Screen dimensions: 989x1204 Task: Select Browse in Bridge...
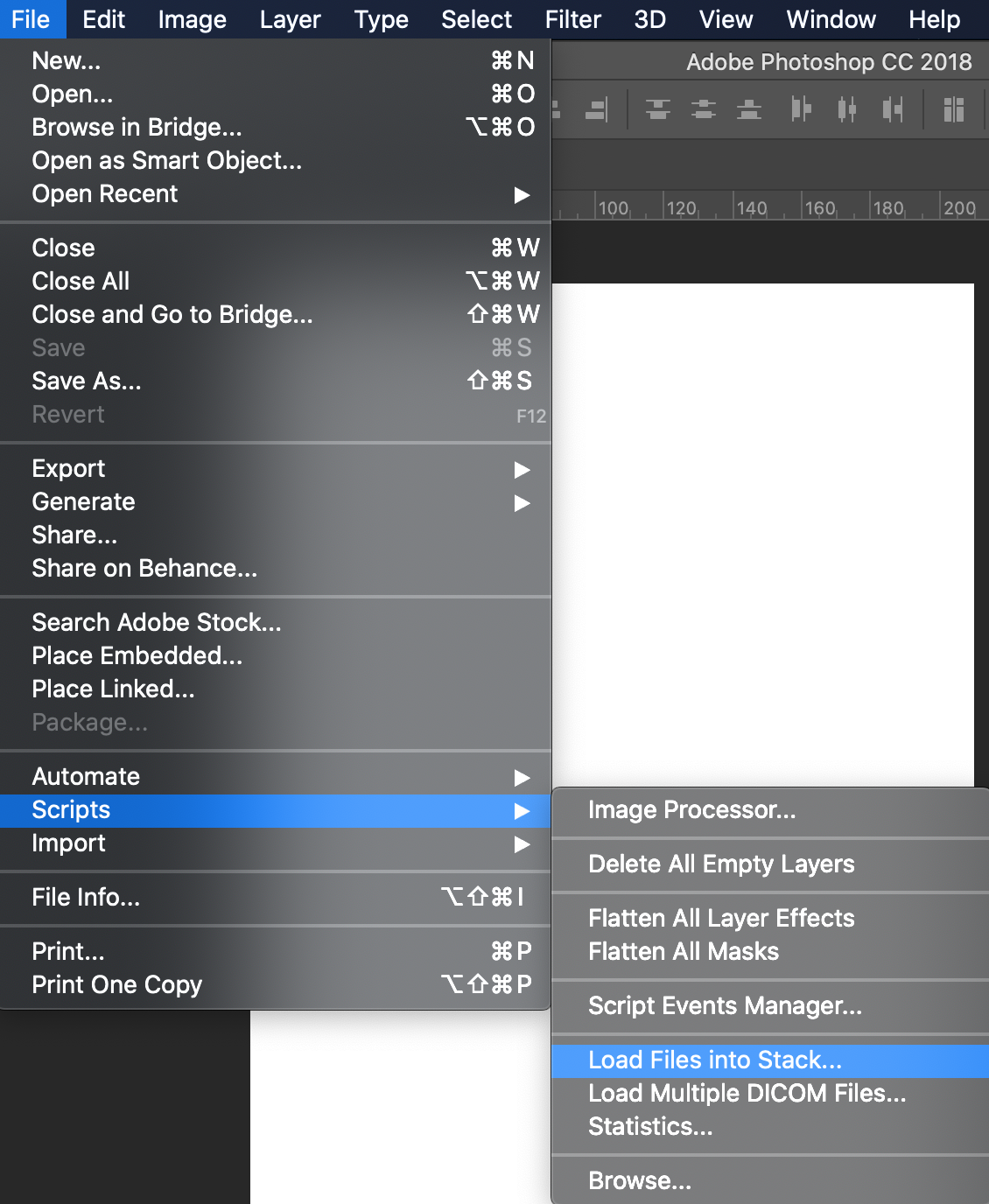[276, 127]
